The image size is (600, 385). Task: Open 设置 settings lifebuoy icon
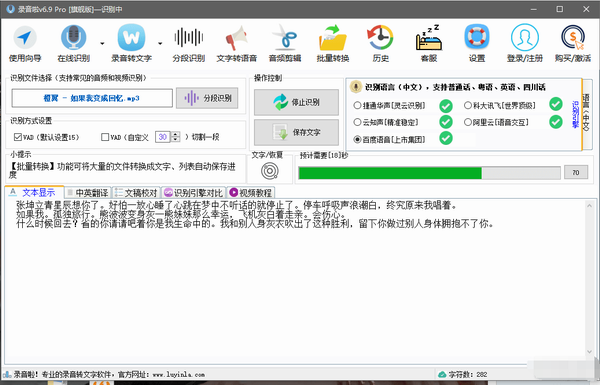point(477,43)
